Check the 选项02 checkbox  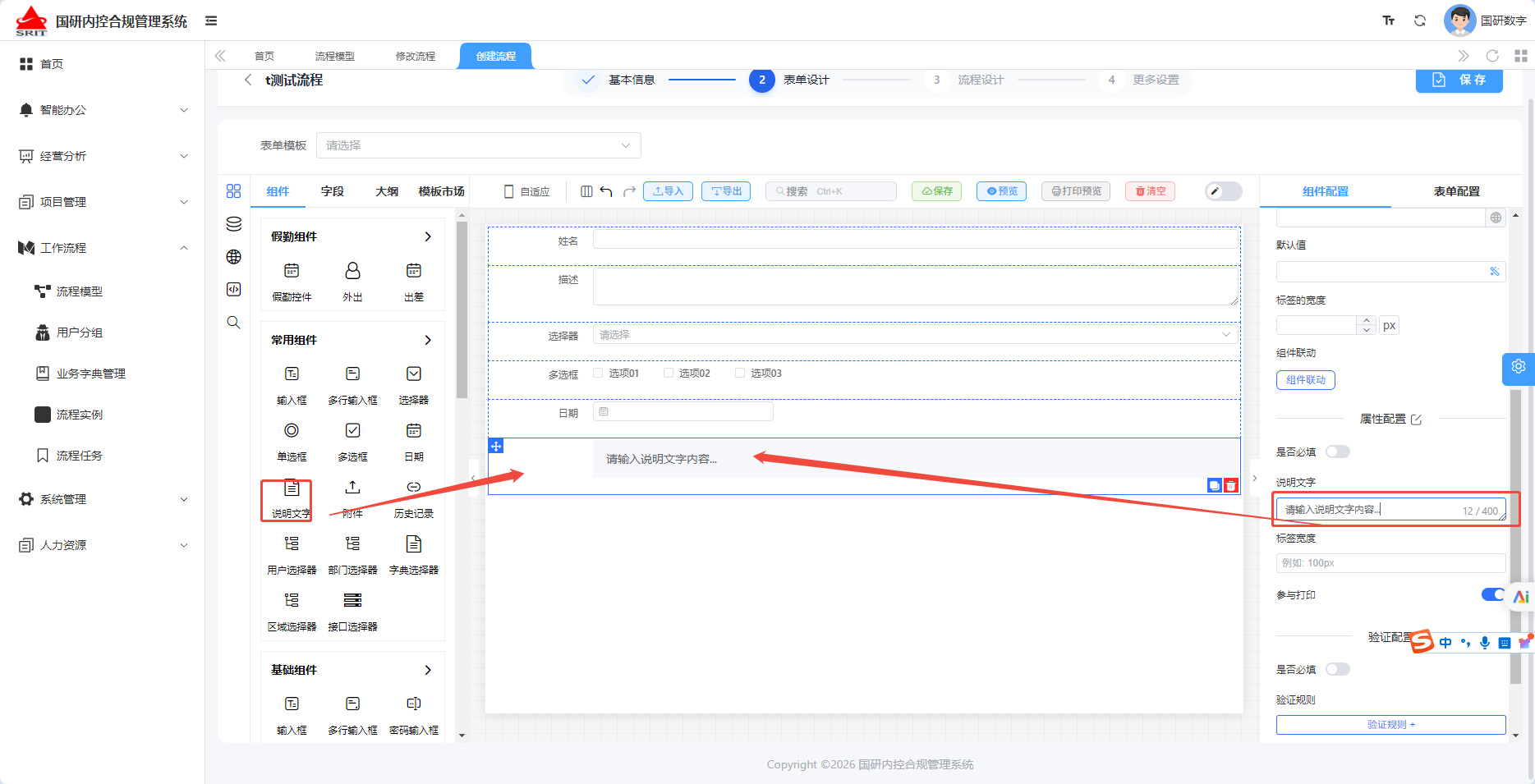point(669,374)
